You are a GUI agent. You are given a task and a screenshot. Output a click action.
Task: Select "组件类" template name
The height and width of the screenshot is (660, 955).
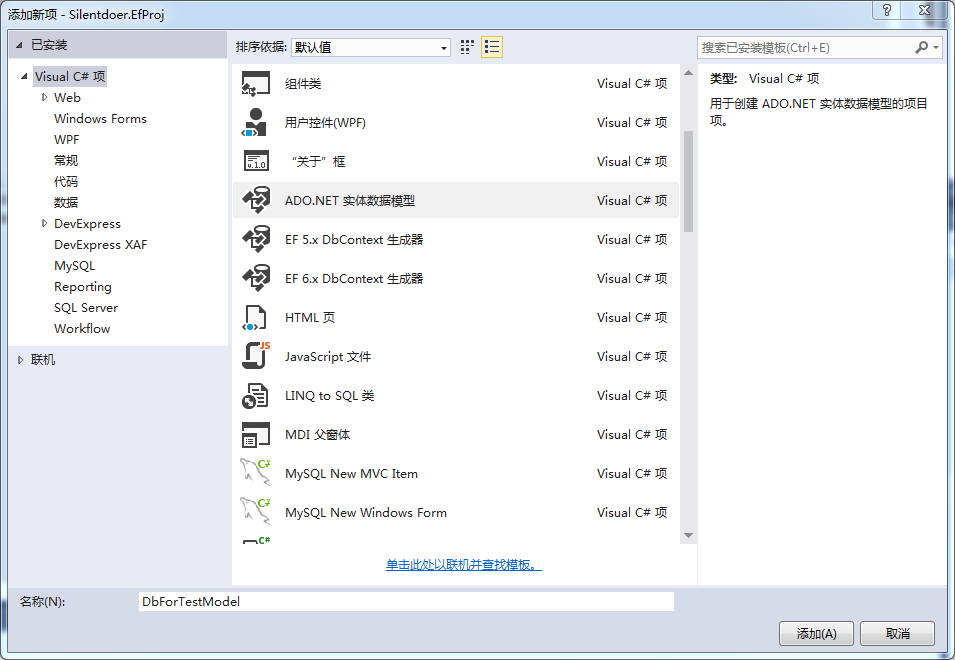point(303,83)
